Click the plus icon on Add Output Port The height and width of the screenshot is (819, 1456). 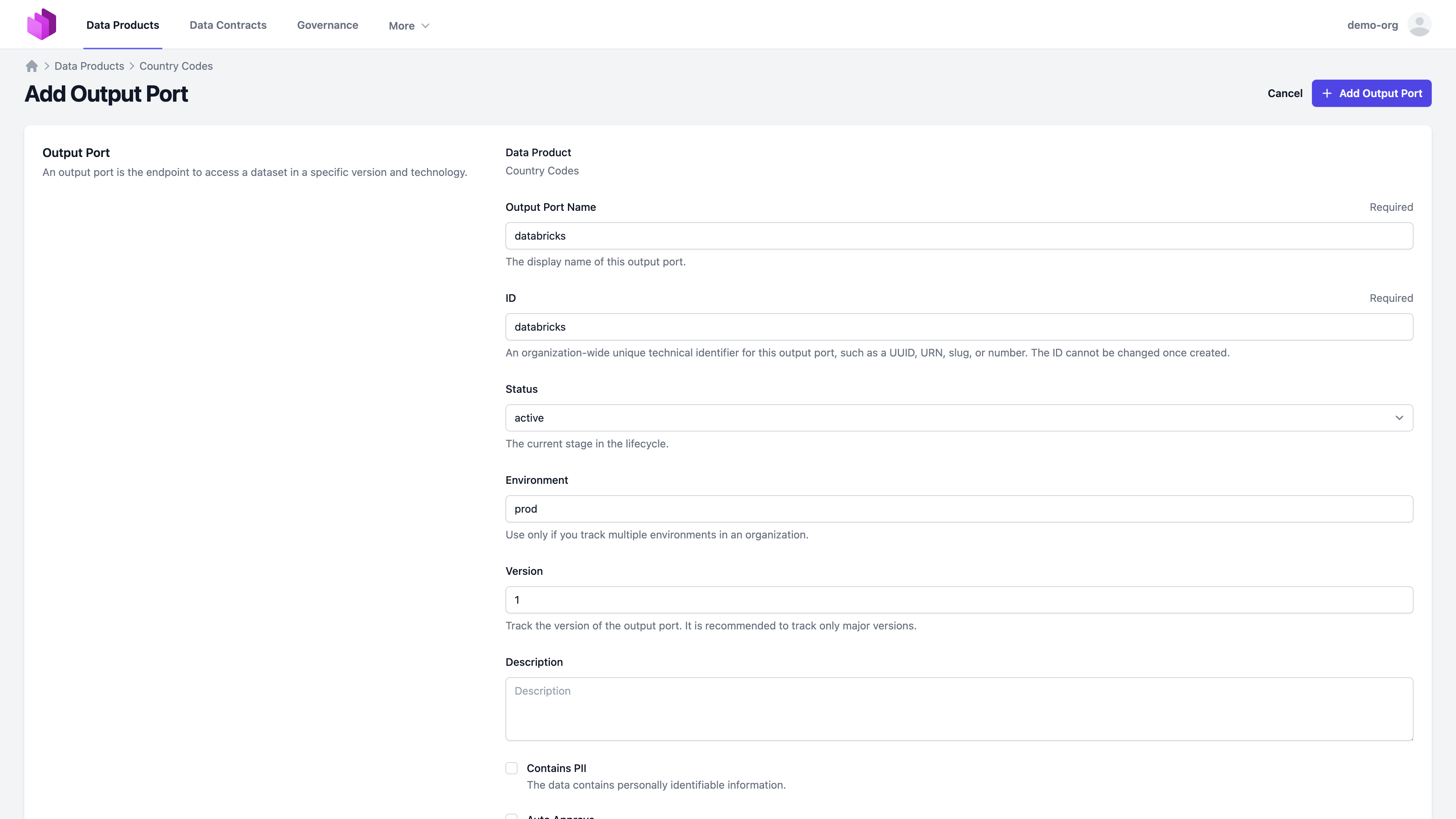[x=1327, y=93]
